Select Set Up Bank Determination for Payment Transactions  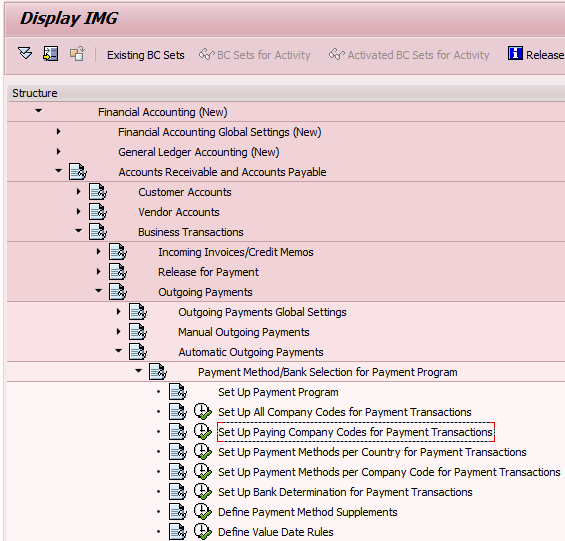pos(345,492)
